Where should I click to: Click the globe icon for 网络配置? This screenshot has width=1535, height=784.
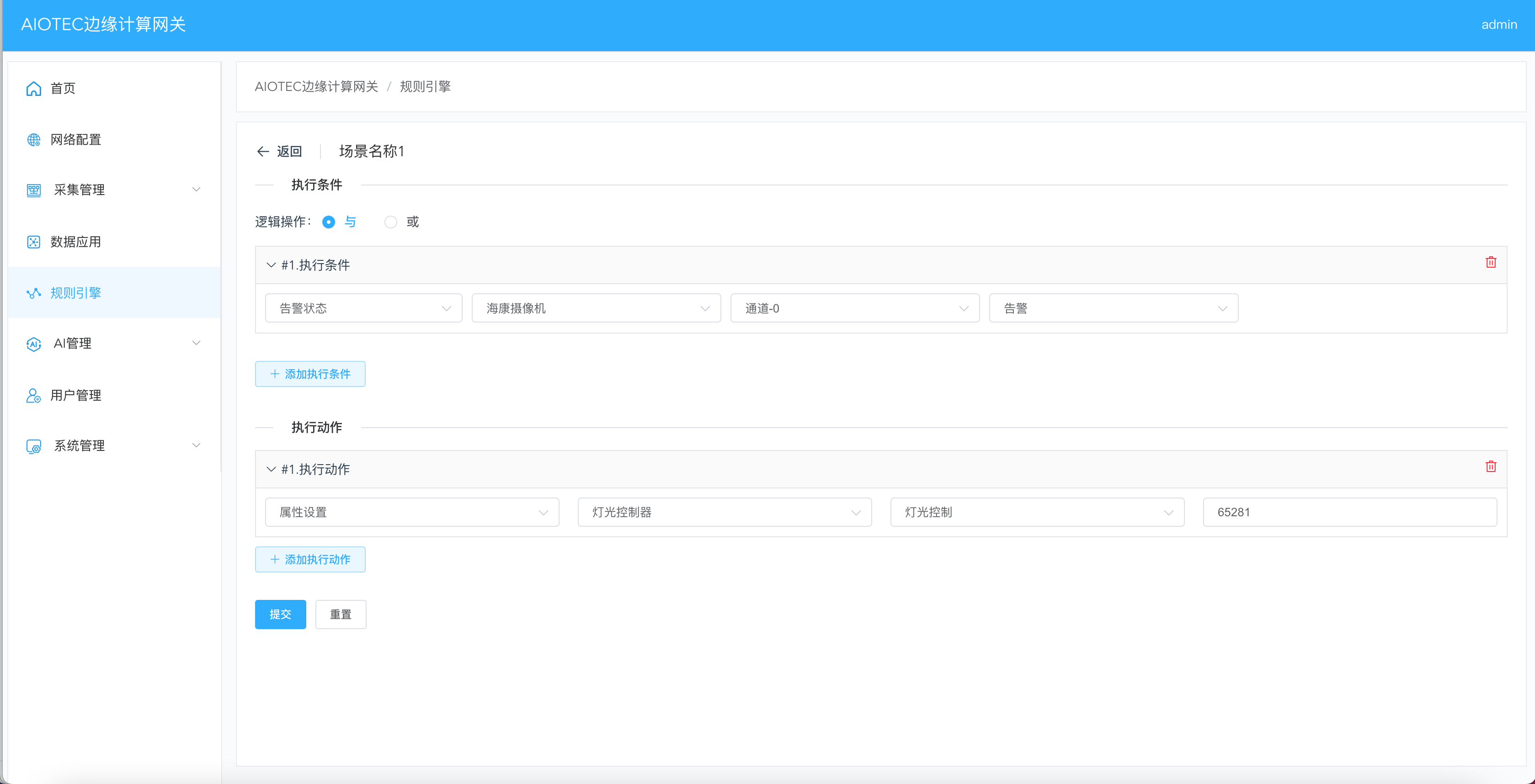34,140
